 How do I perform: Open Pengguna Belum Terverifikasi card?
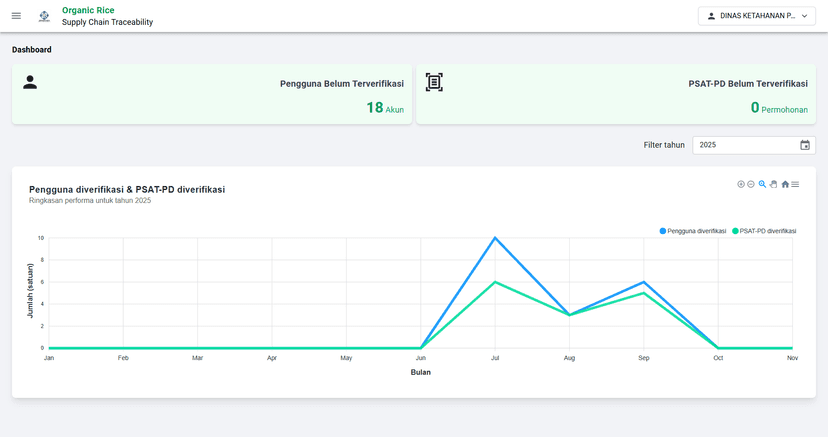[x=212, y=94]
